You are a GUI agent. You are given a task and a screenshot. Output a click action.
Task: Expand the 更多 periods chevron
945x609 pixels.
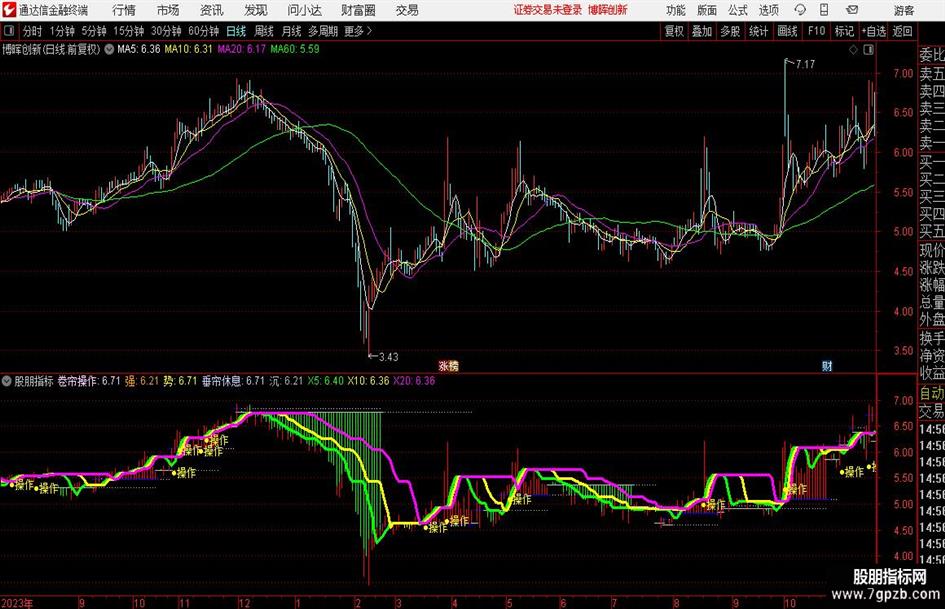pos(369,31)
